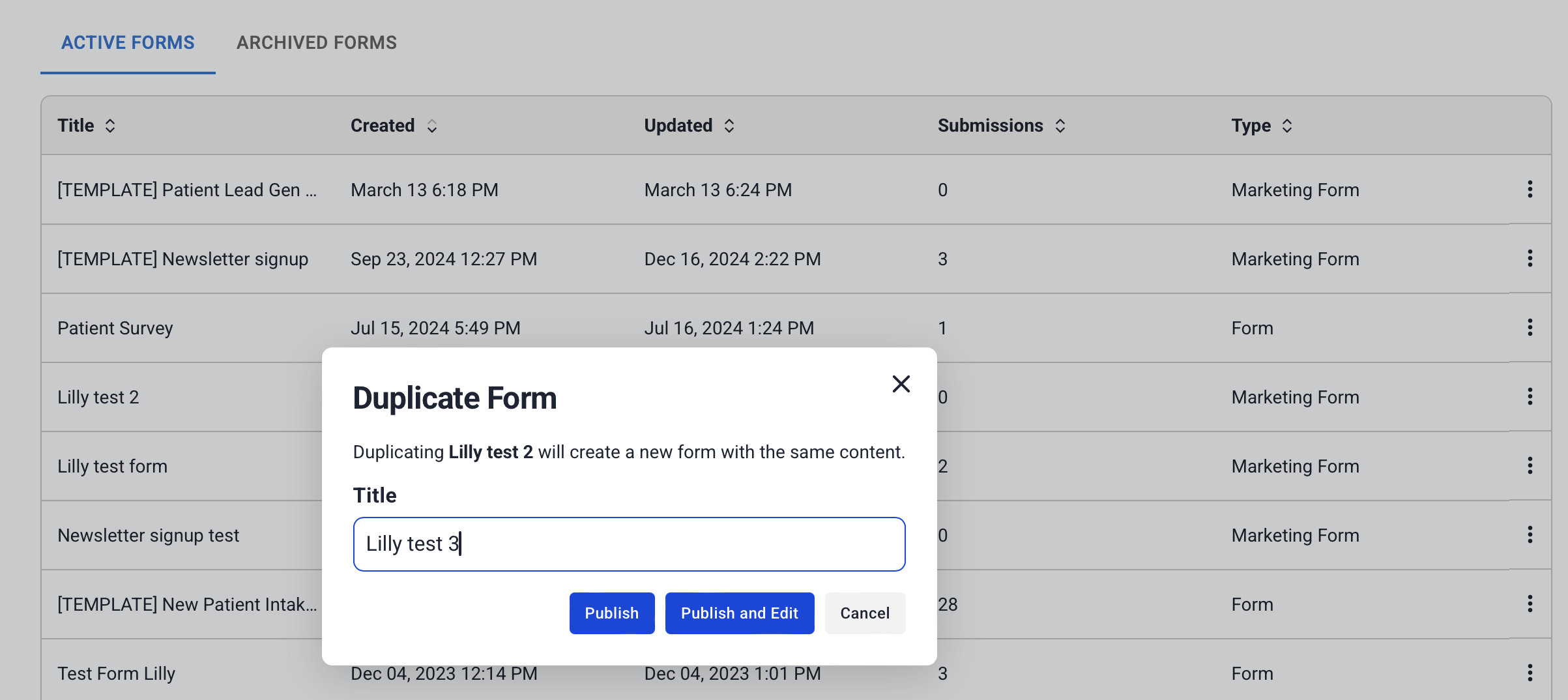Cancel the form duplication
The image size is (1568, 700).
pyautogui.click(x=864, y=613)
